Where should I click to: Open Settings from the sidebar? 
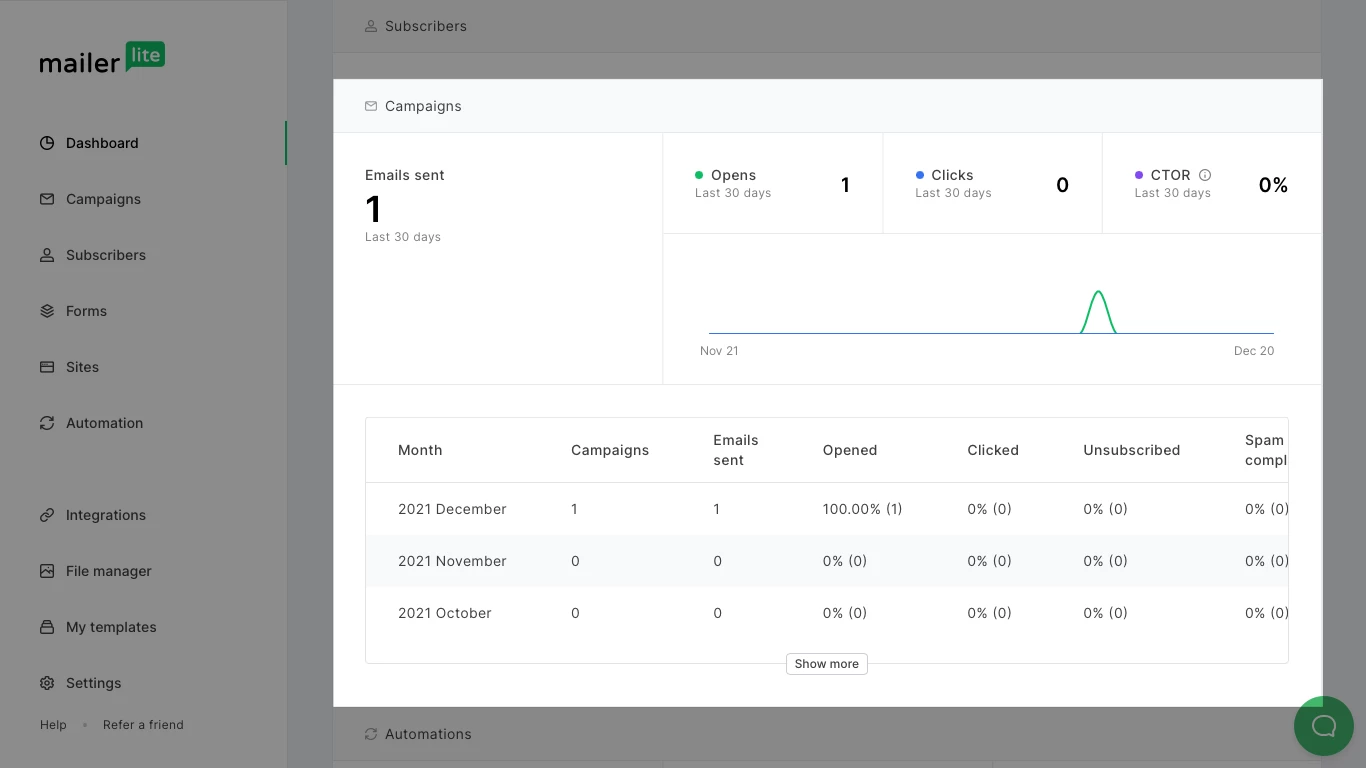pos(93,683)
